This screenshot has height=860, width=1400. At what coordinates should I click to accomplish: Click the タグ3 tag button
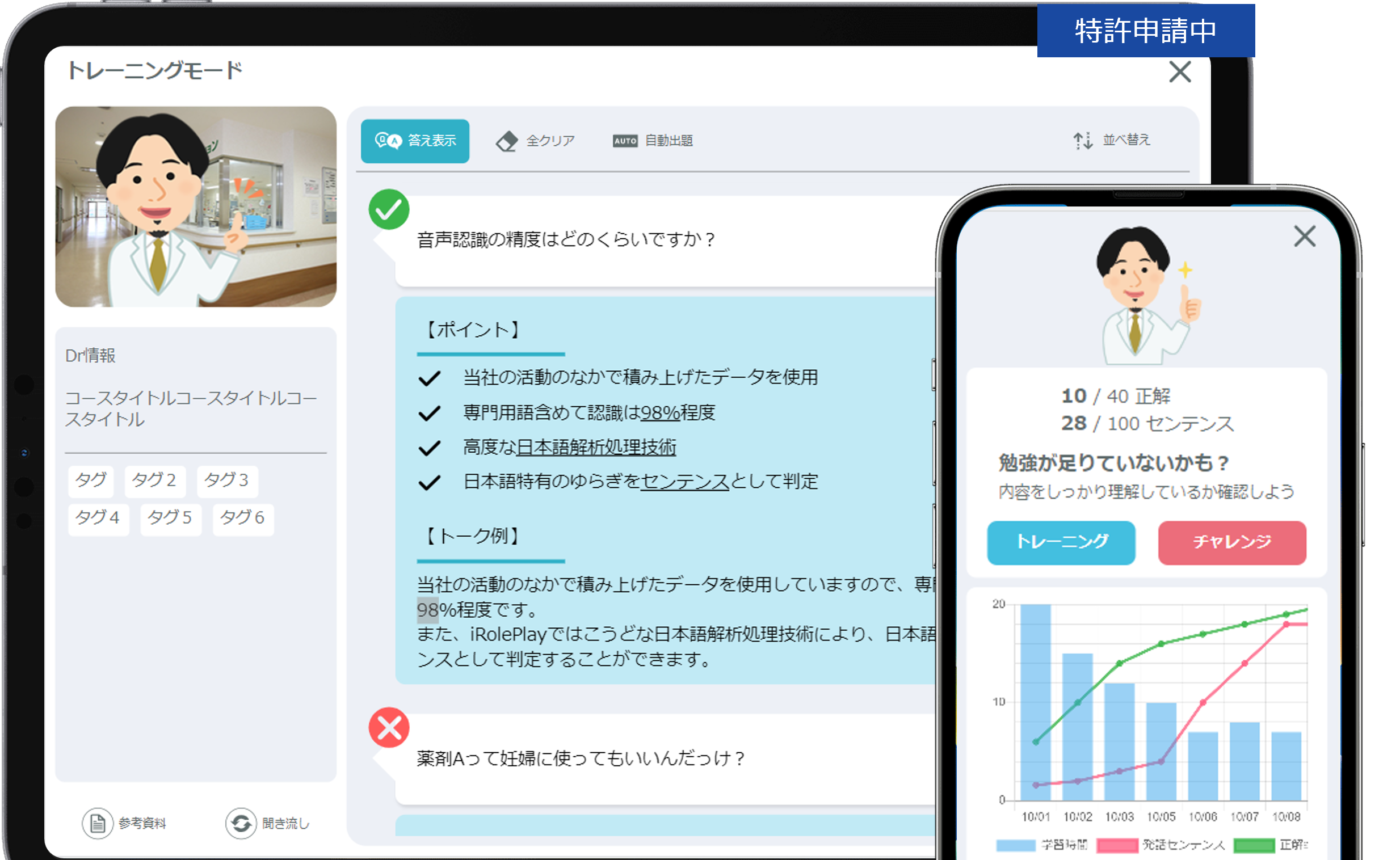[x=228, y=480]
